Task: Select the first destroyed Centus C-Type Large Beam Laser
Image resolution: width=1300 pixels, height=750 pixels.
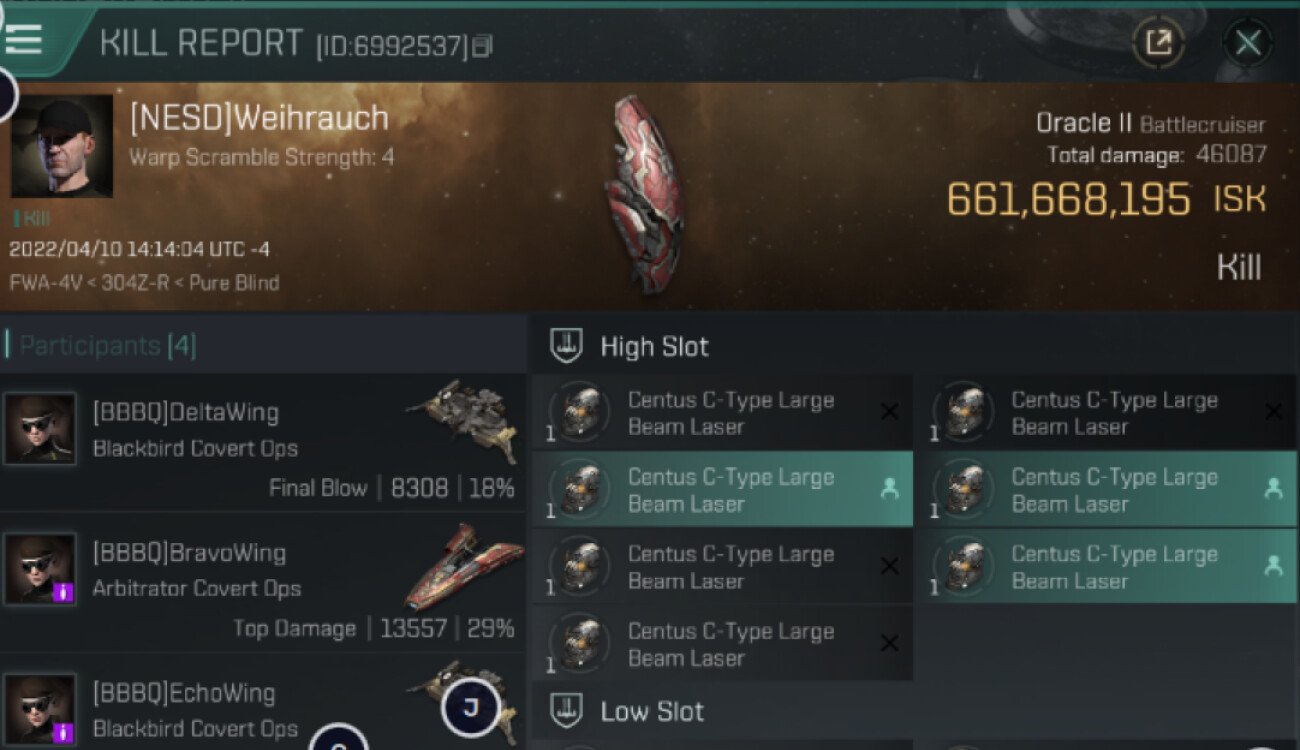Action: 722,412
